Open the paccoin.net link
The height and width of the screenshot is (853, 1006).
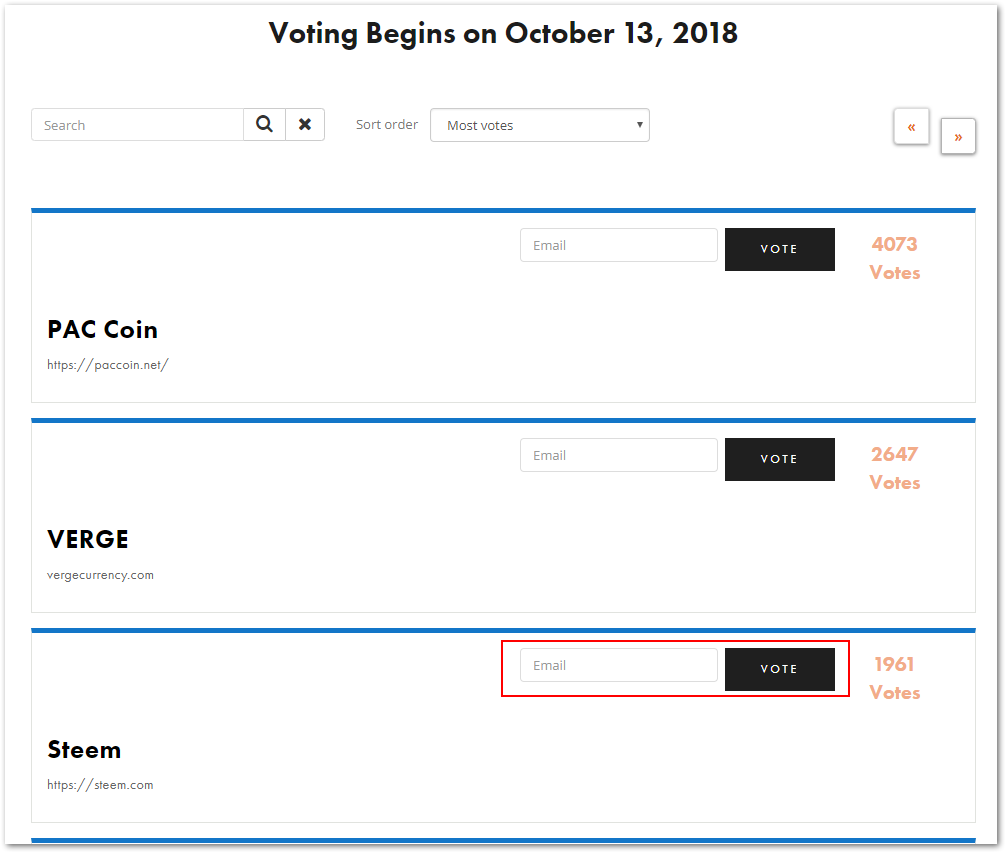[108, 365]
